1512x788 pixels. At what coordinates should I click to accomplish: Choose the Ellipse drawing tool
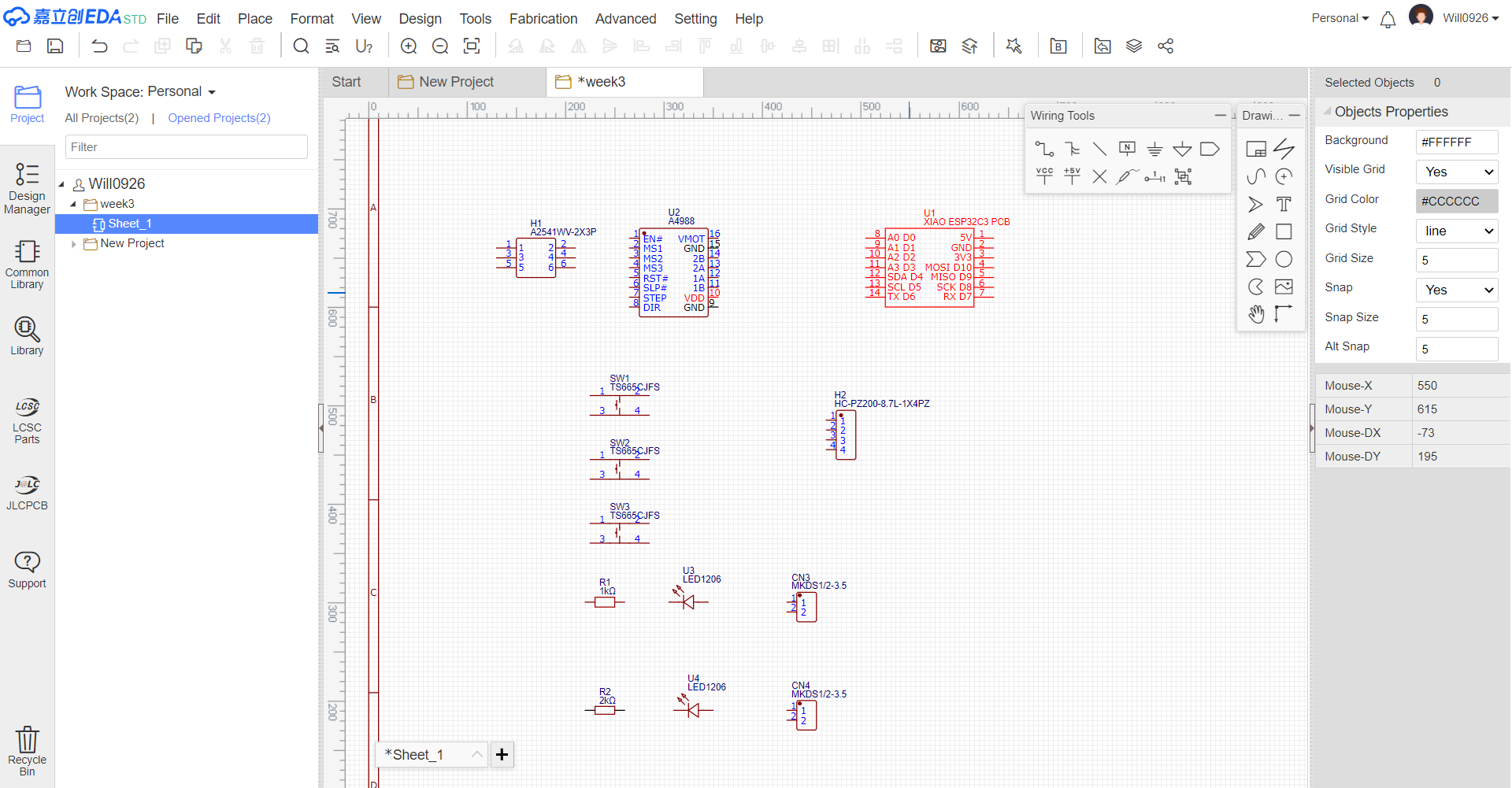[1284, 259]
